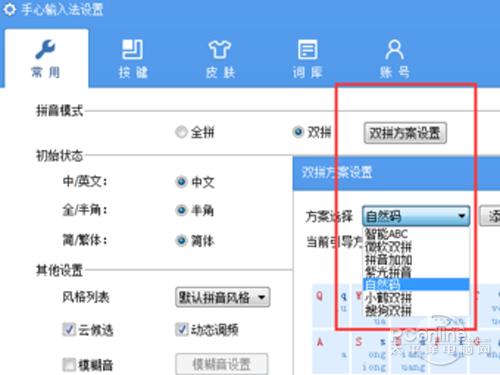Click the 其他设置 section label
The width and height of the screenshot is (500, 375).
59,270
